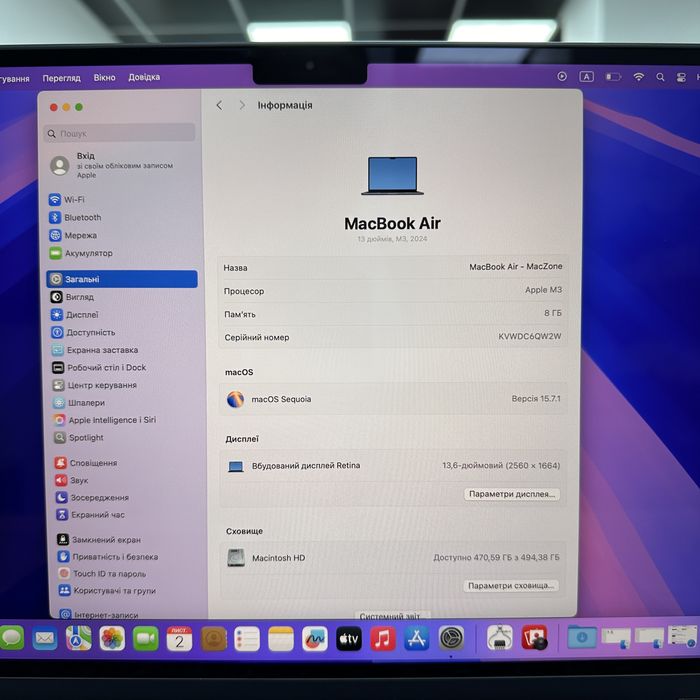
Task: Open Mail from the Dock
Action: pos(45,638)
